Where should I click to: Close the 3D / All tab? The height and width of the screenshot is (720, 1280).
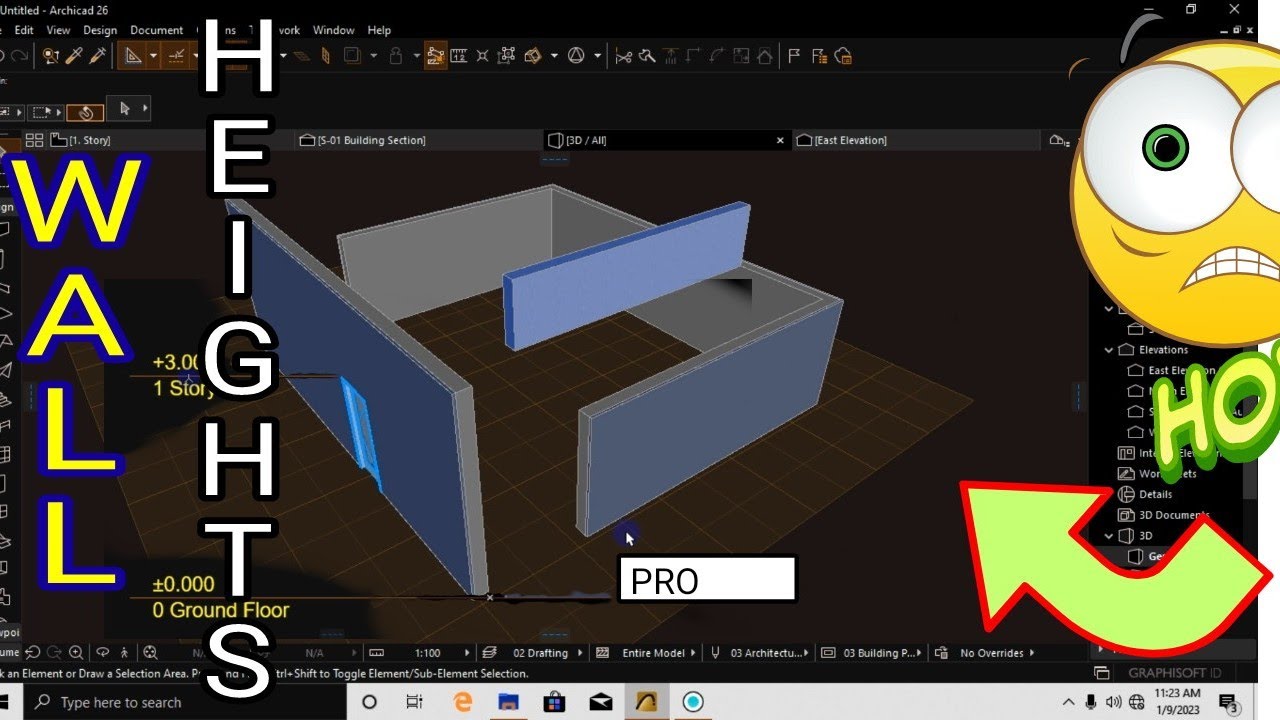[781, 141]
